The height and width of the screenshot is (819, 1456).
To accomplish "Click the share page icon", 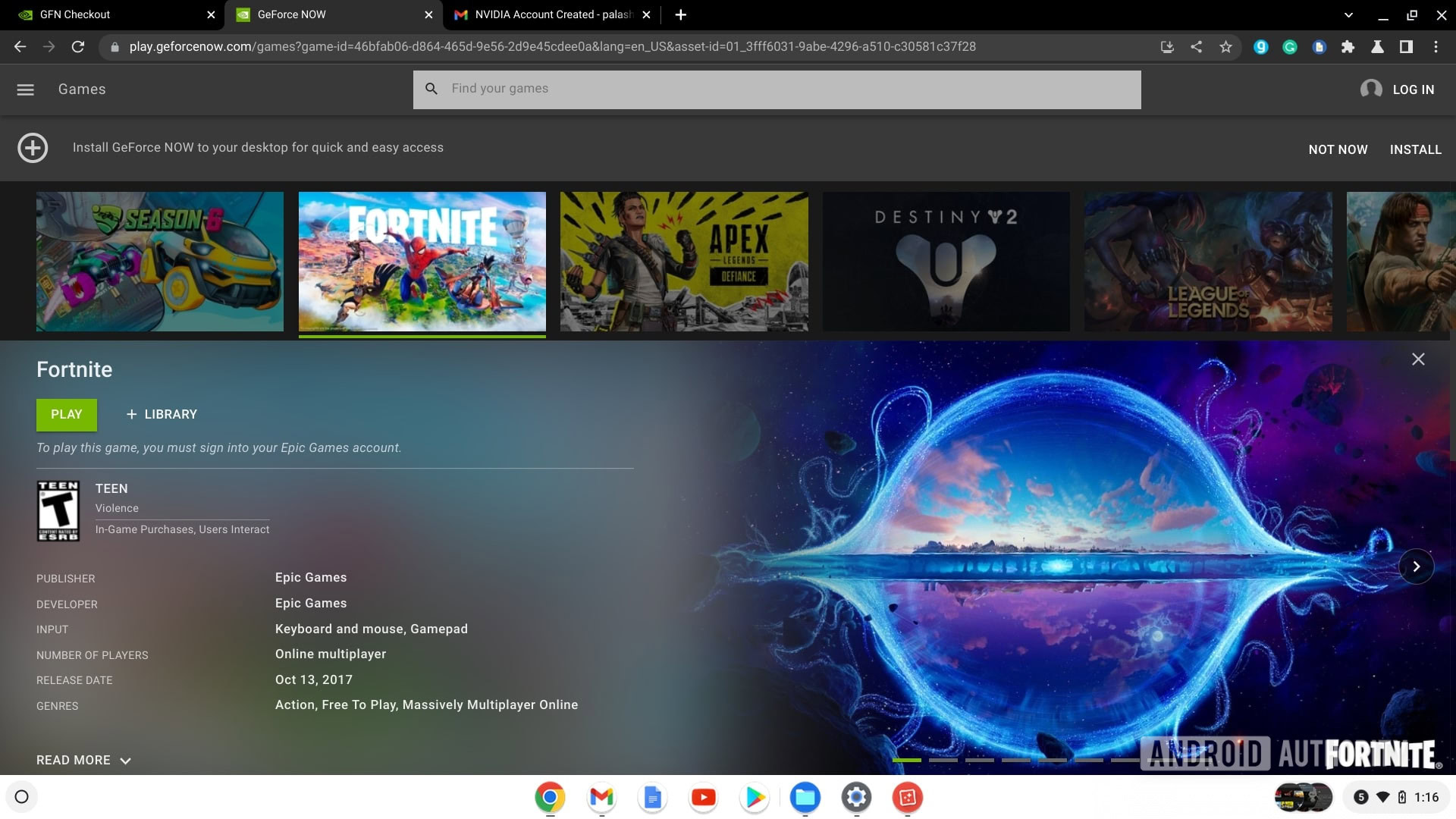I will point(1196,47).
